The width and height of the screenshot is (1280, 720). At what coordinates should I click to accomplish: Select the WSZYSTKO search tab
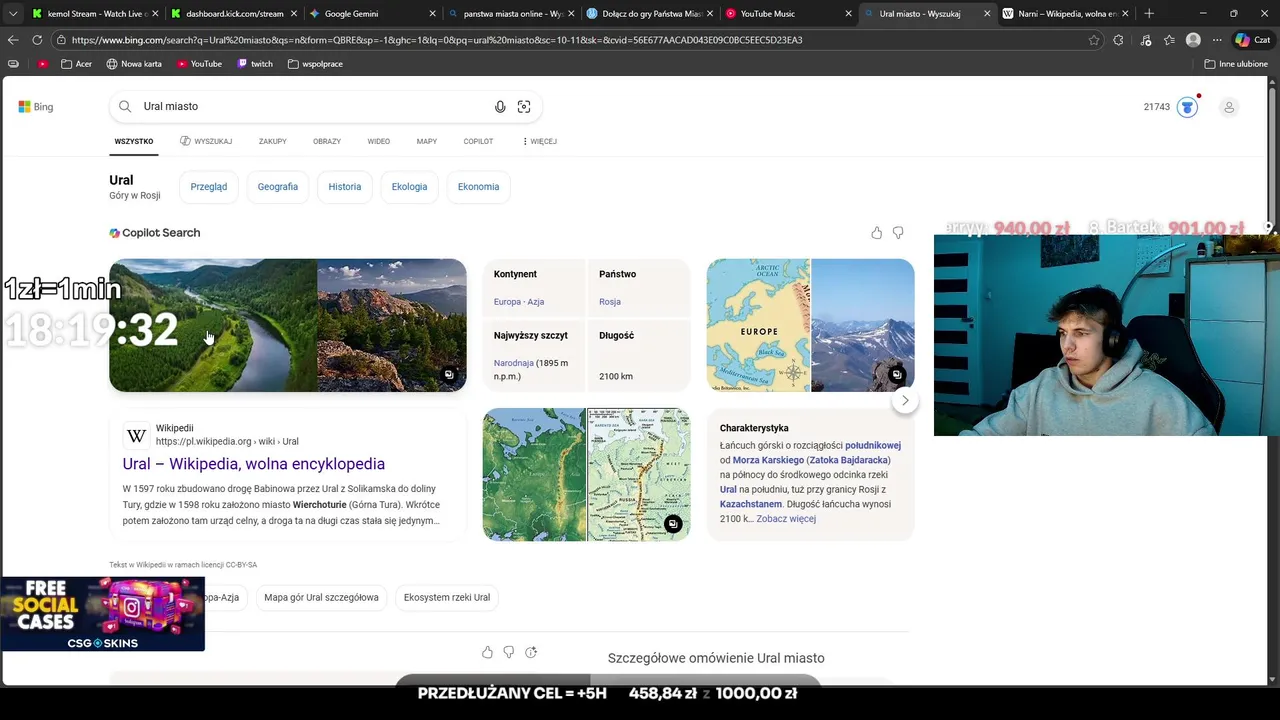point(134,141)
